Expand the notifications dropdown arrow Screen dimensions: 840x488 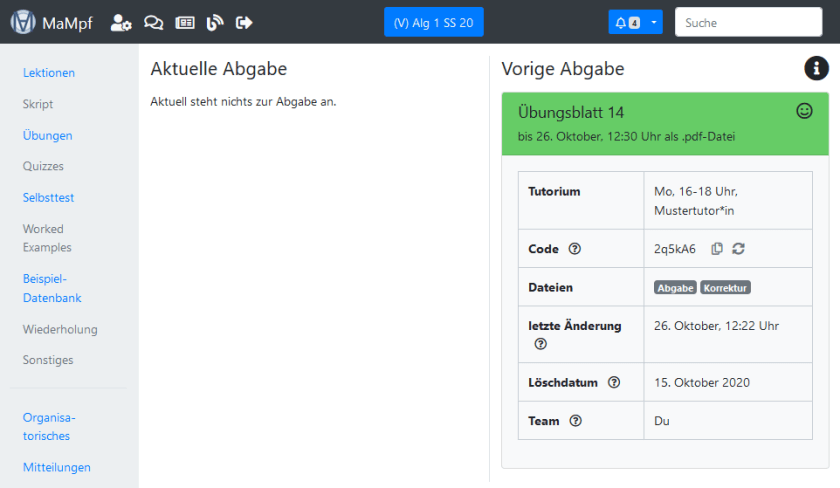(653, 22)
